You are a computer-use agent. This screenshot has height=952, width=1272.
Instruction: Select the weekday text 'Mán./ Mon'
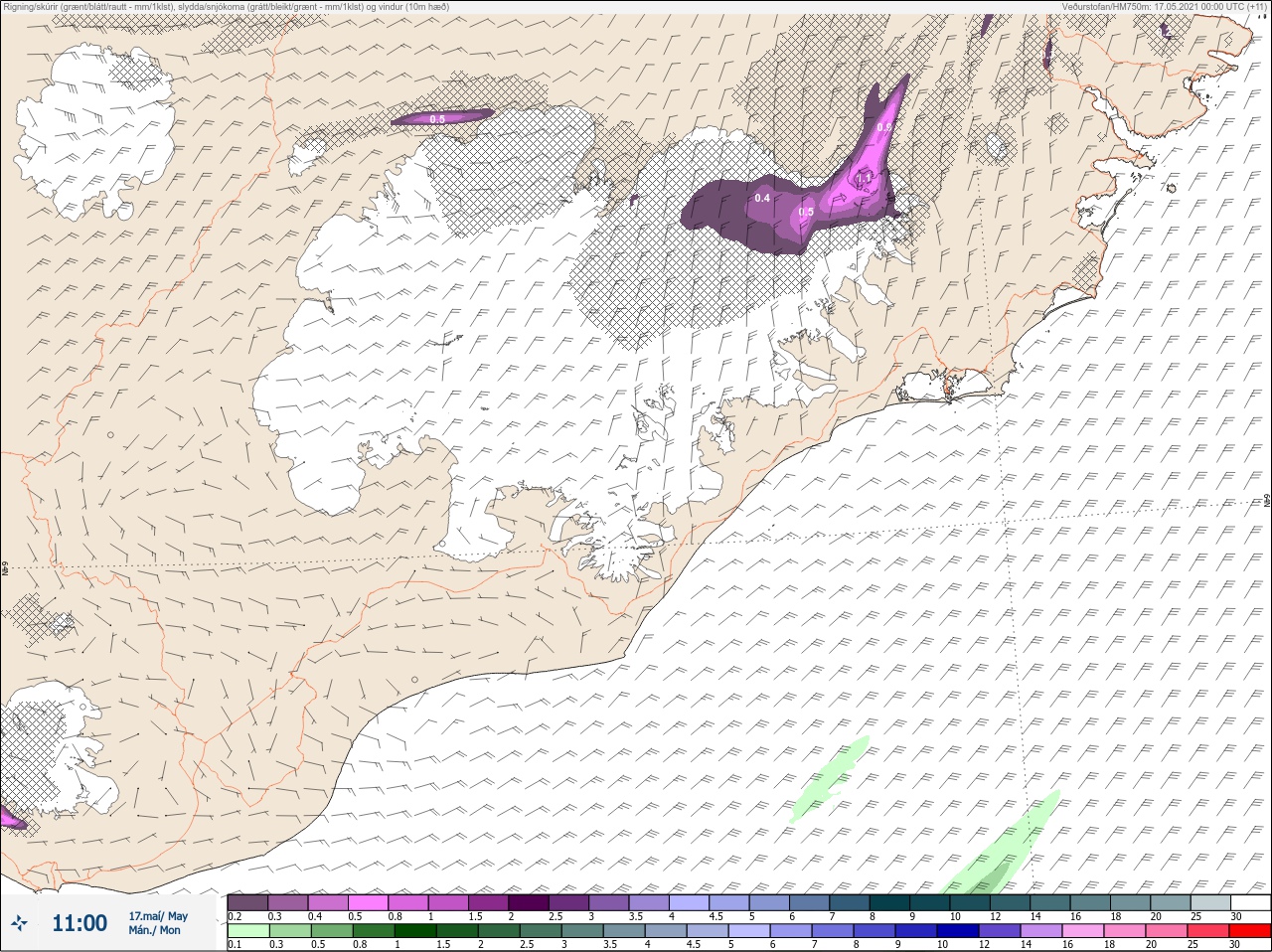pyautogui.click(x=155, y=931)
